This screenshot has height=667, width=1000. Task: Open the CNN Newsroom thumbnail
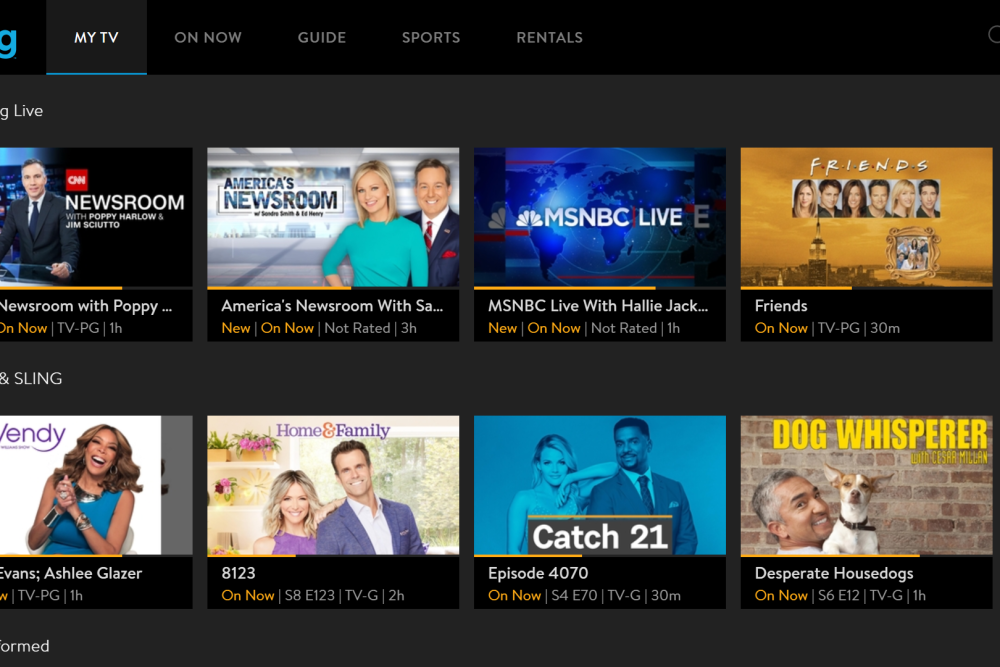(96, 217)
